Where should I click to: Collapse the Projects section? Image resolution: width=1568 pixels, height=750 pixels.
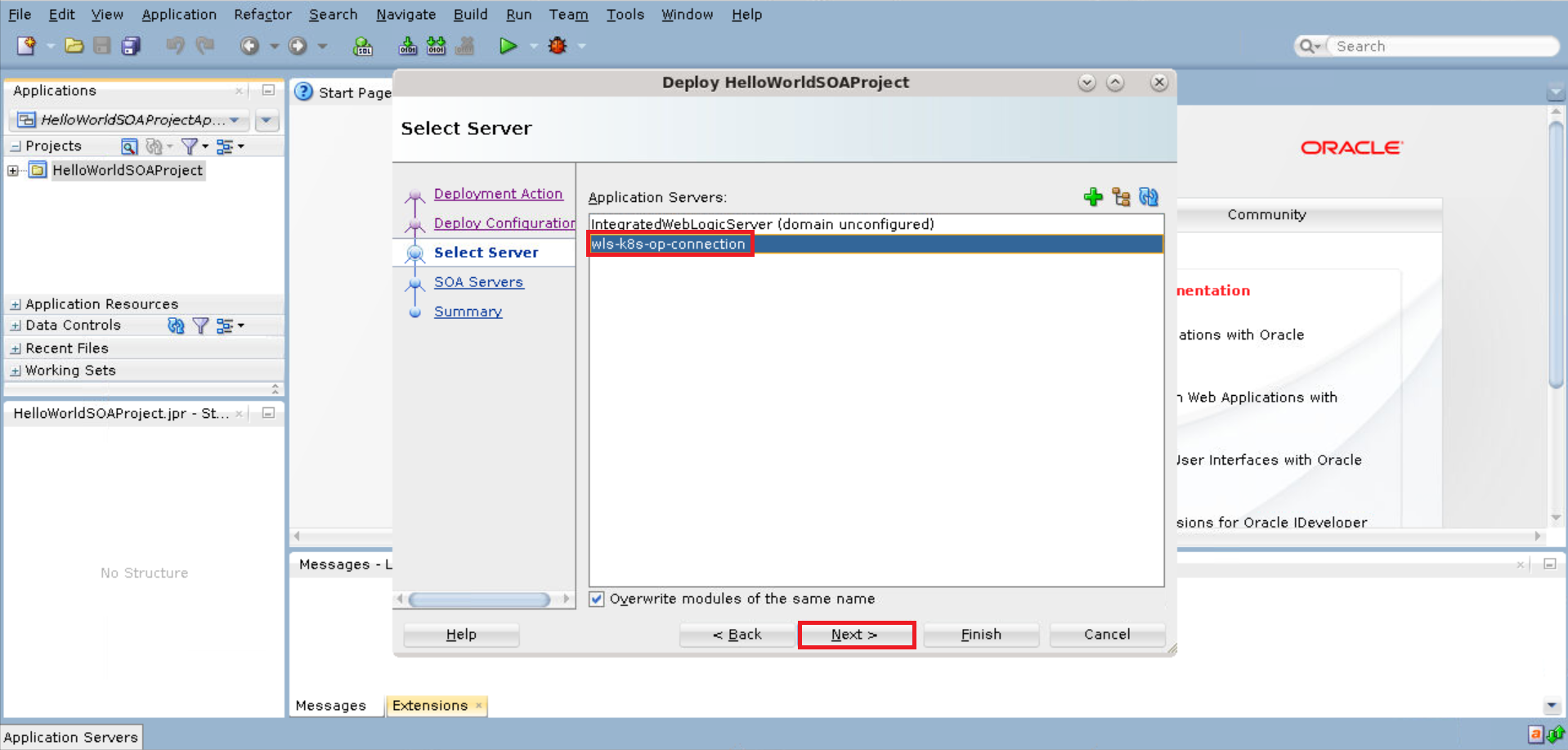pos(16,146)
